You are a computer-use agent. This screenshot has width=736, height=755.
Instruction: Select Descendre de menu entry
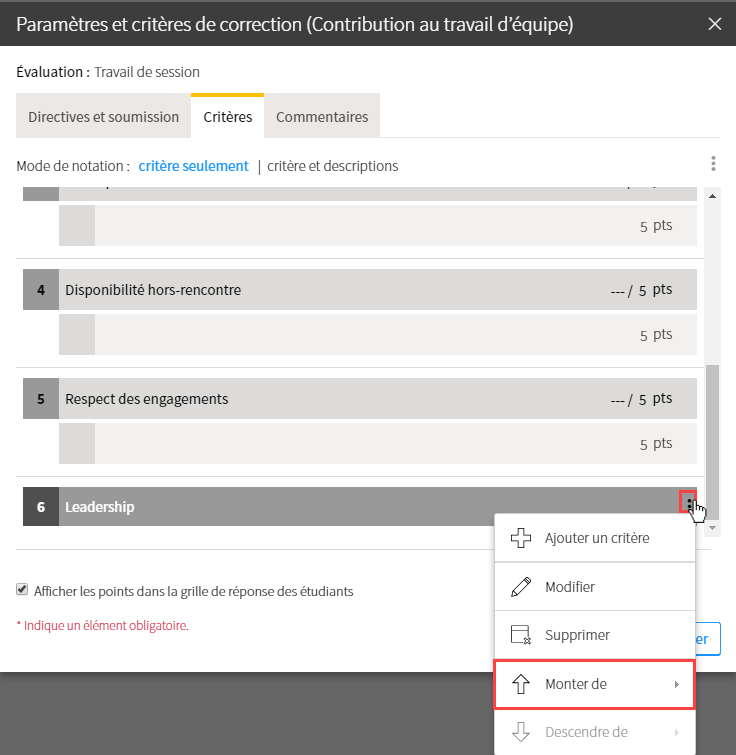pyautogui.click(x=595, y=732)
